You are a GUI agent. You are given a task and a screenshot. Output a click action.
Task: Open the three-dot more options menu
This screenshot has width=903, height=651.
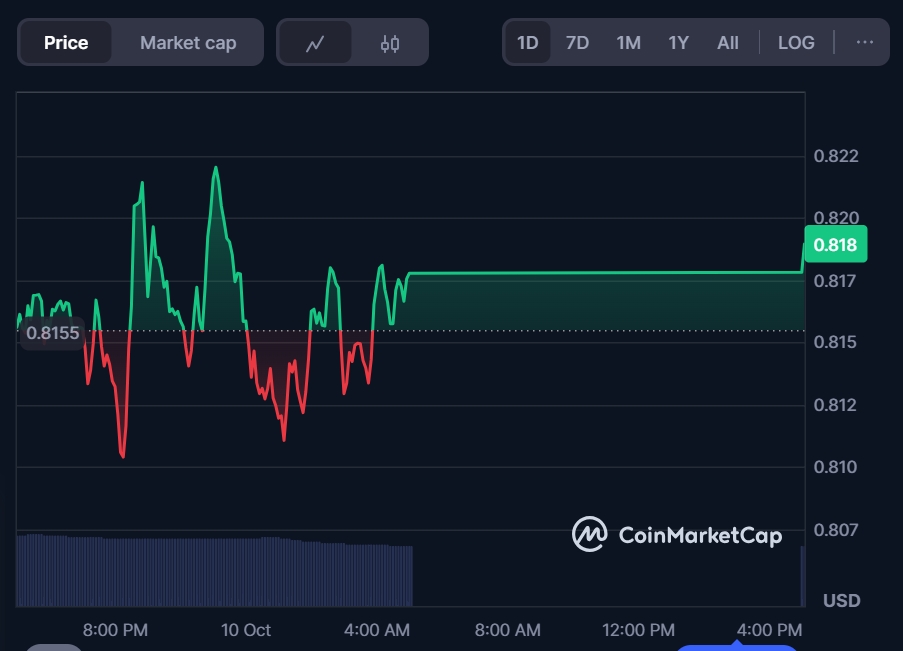[x=865, y=42]
